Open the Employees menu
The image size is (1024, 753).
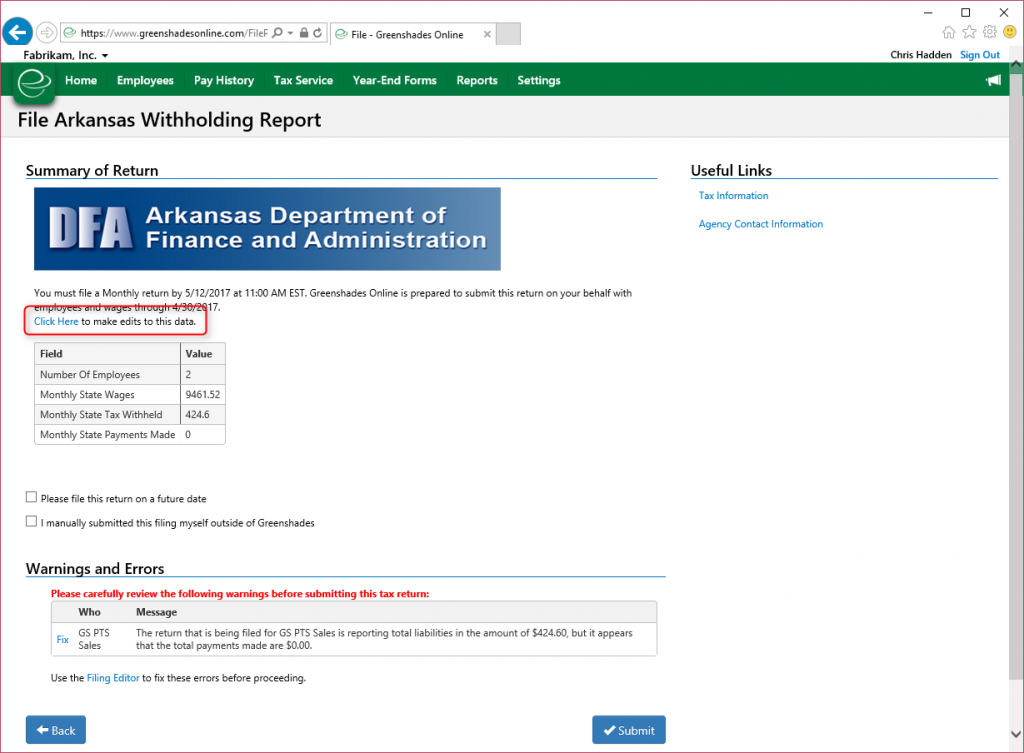145,80
